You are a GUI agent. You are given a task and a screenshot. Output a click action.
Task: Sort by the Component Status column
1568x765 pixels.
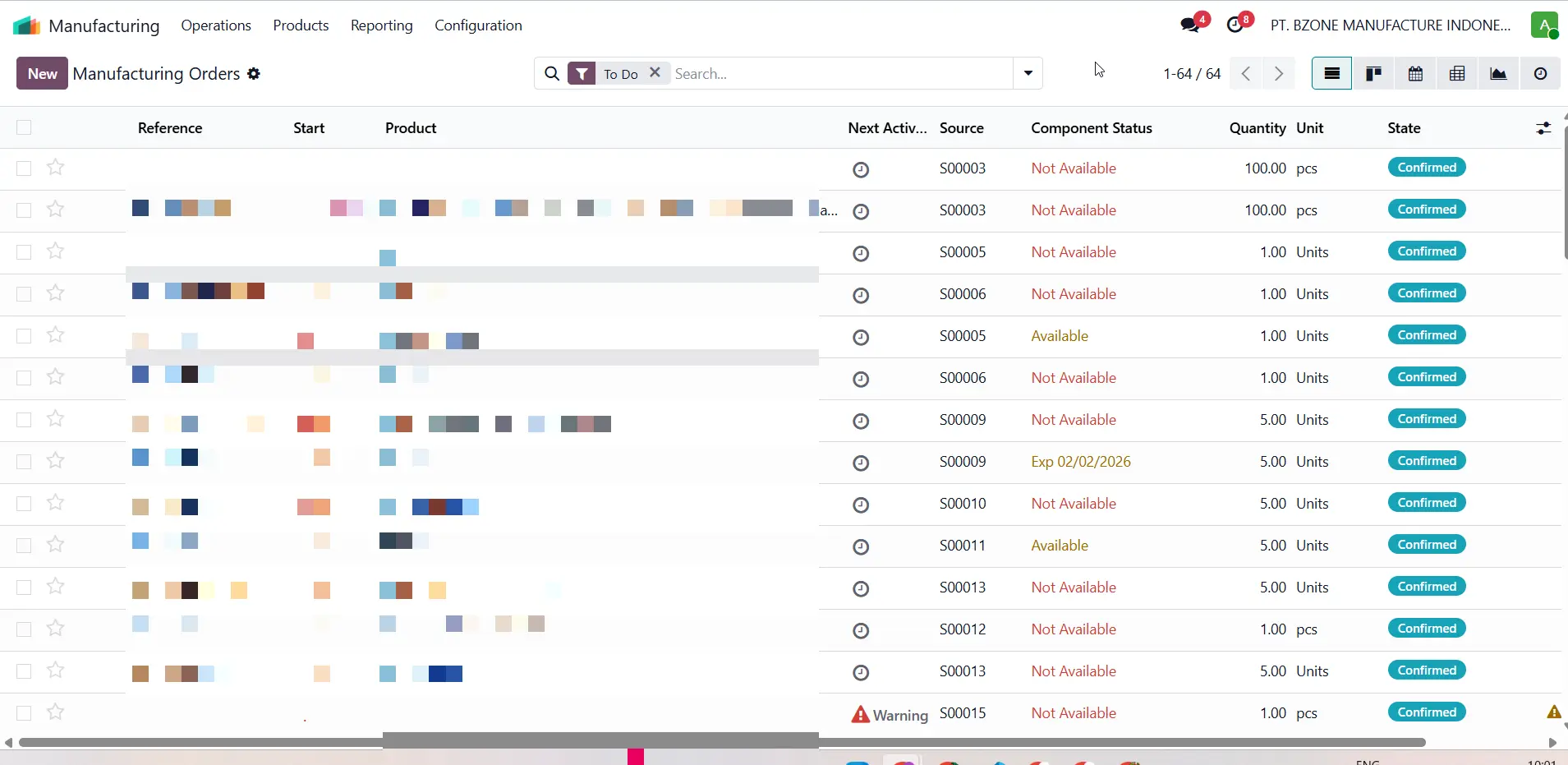tap(1092, 128)
